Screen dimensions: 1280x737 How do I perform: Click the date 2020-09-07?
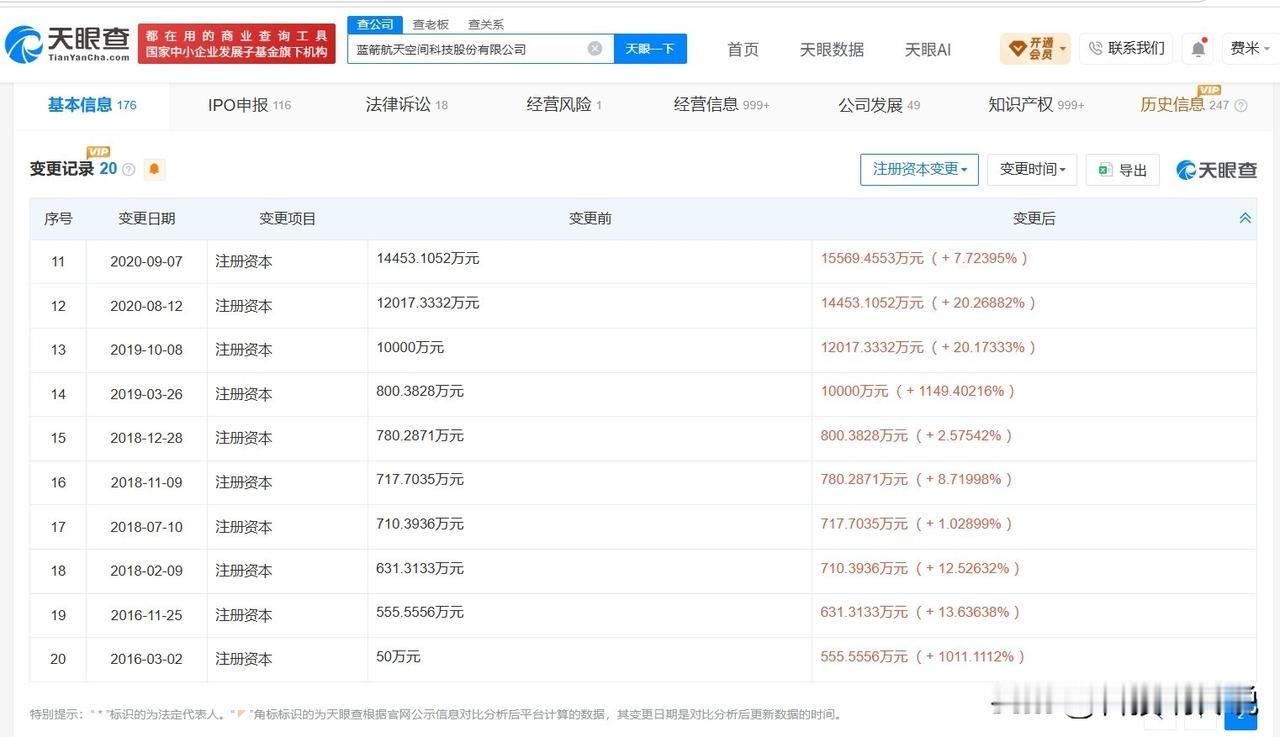click(x=147, y=262)
